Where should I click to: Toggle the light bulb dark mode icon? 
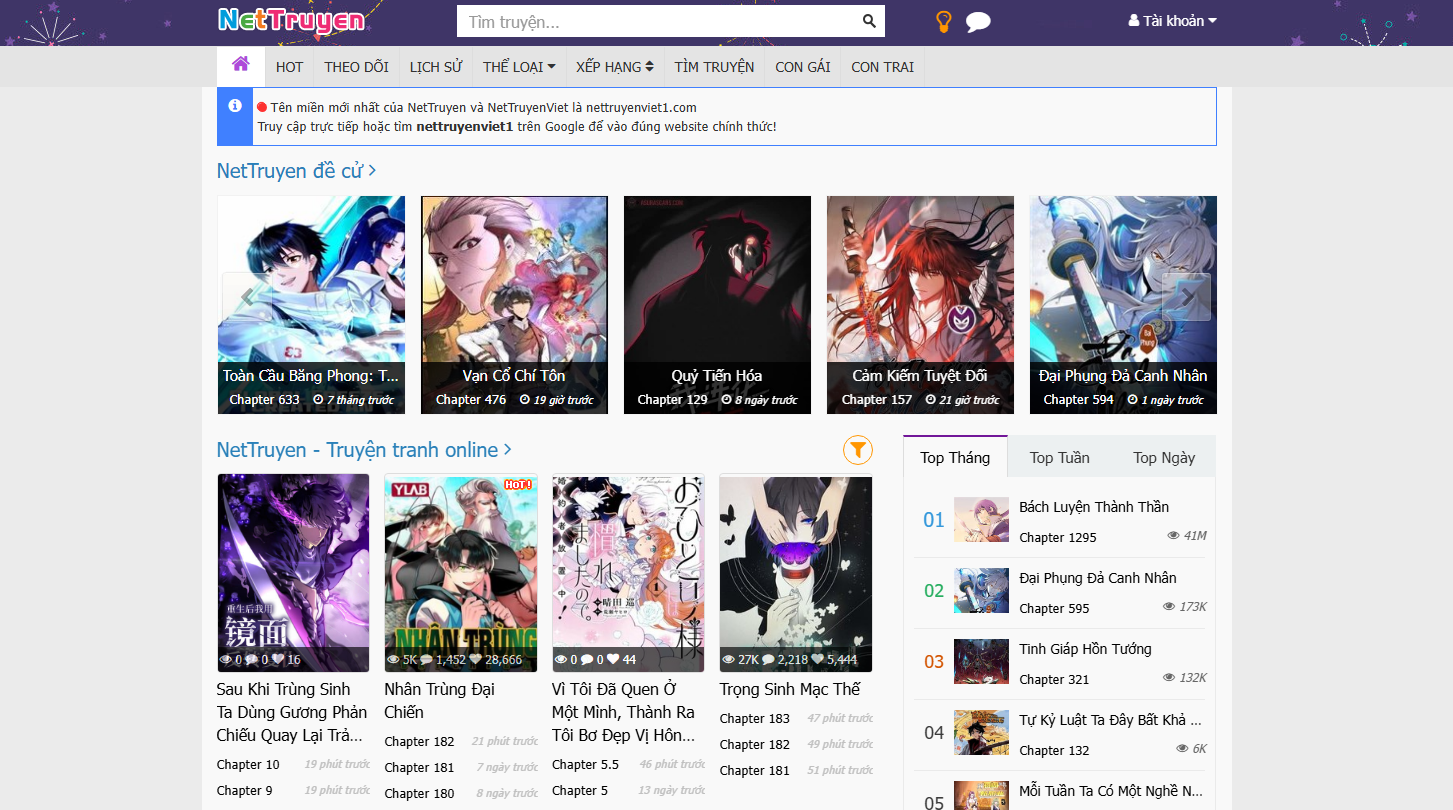tap(942, 22)
